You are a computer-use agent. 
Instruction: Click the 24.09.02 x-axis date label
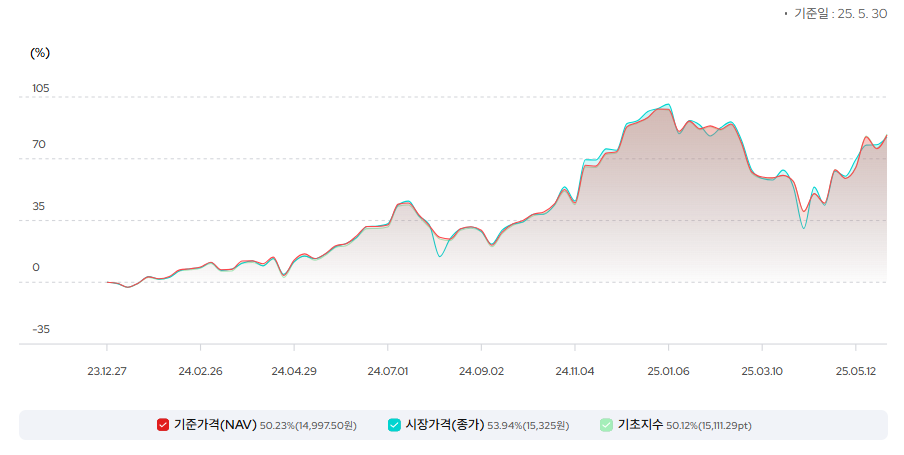[481, 371]
